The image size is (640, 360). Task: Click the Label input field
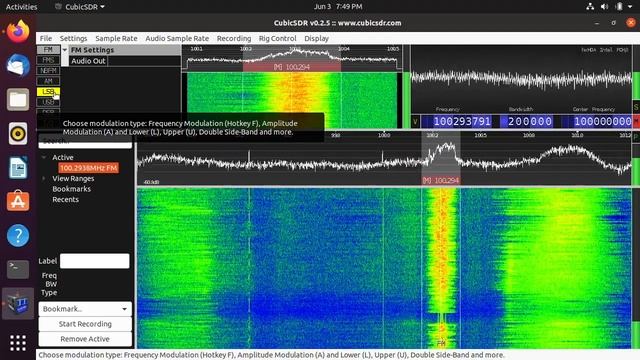point(95,261)
